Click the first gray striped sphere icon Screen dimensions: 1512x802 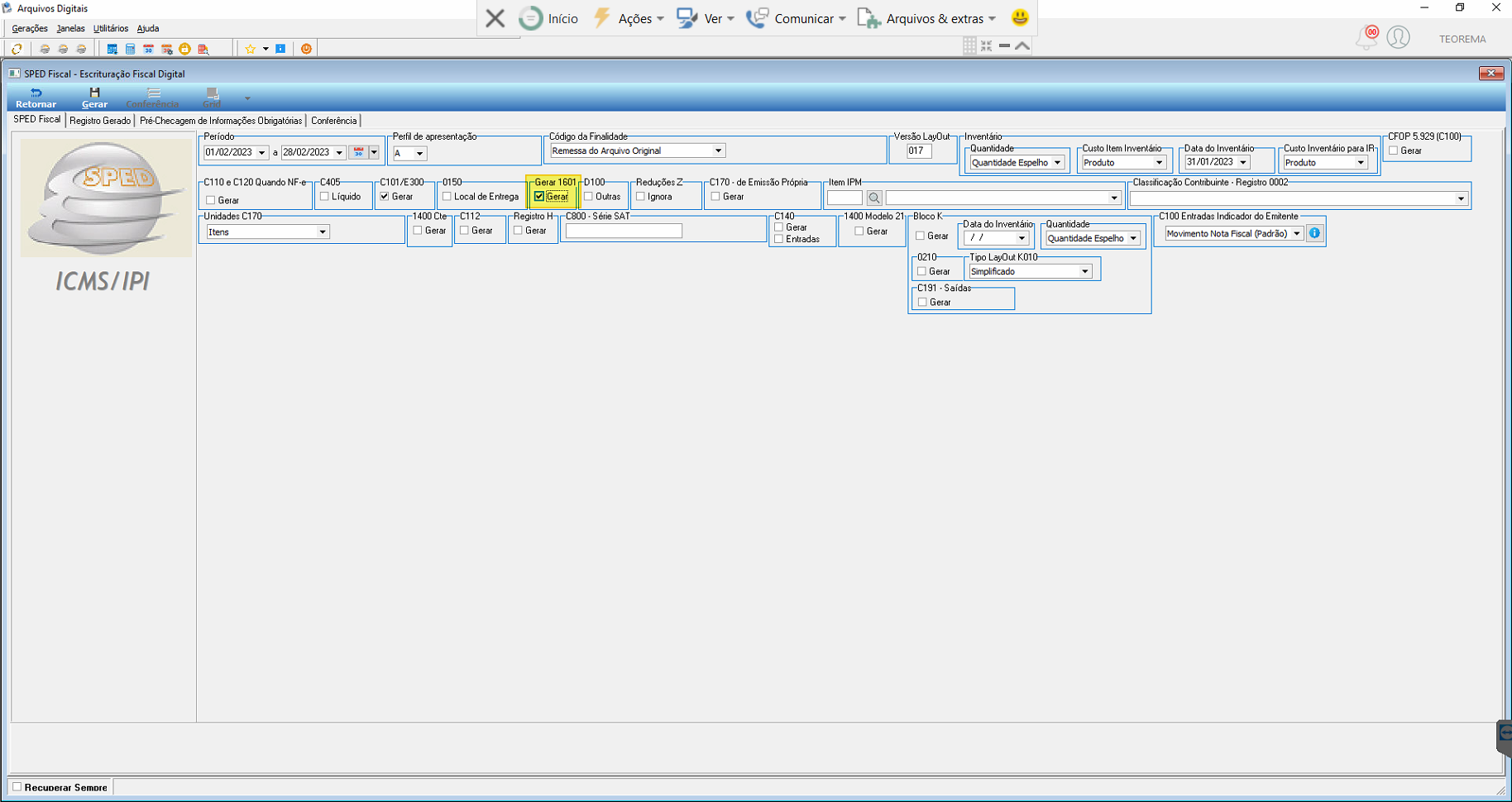[45, 49]
